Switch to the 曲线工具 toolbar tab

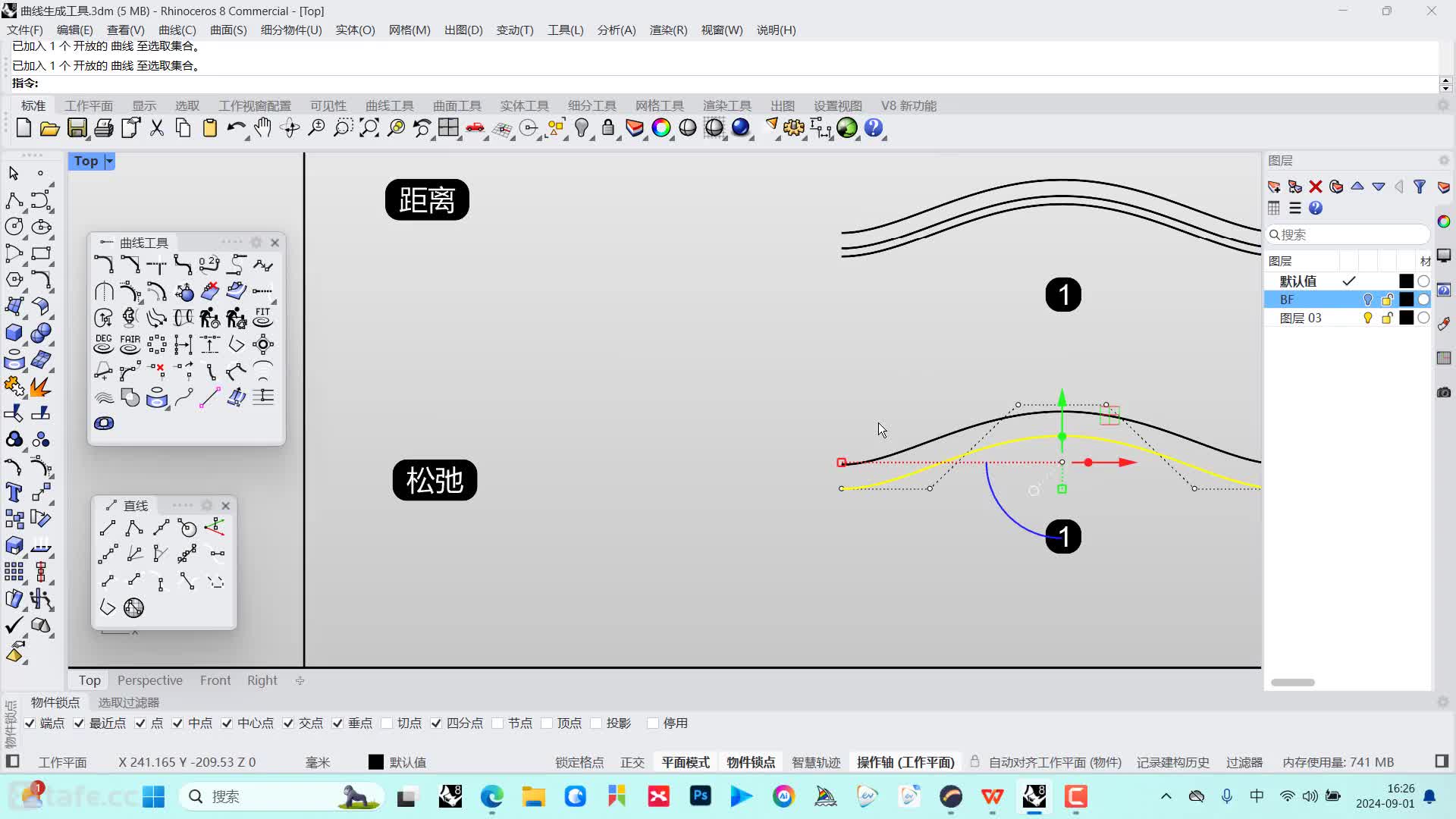coord(390,106)
